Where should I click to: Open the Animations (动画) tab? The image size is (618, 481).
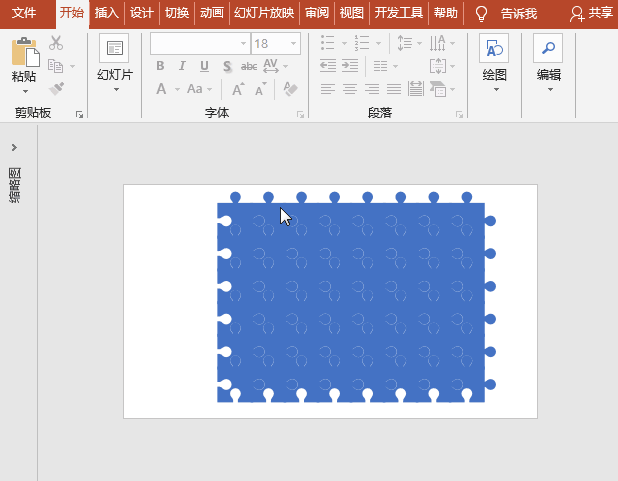[x=211, y=13]
